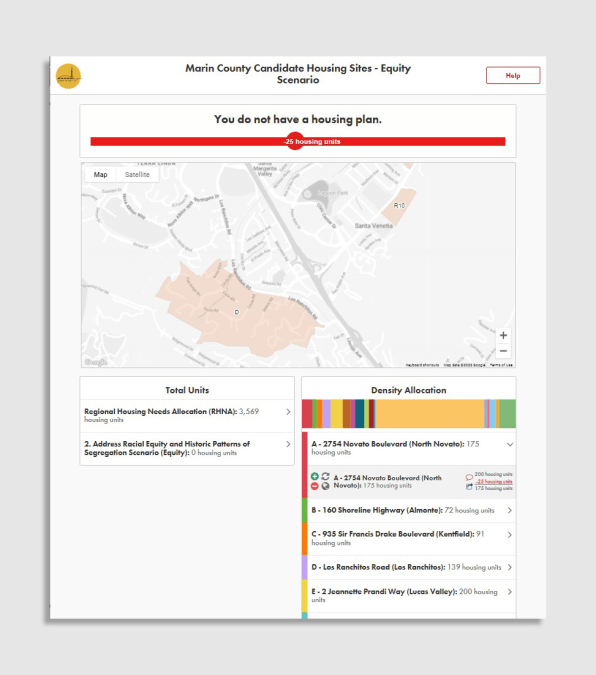Click the red minus remove-units icon
This screenshot has height=675, width=596.
point(315,486)
